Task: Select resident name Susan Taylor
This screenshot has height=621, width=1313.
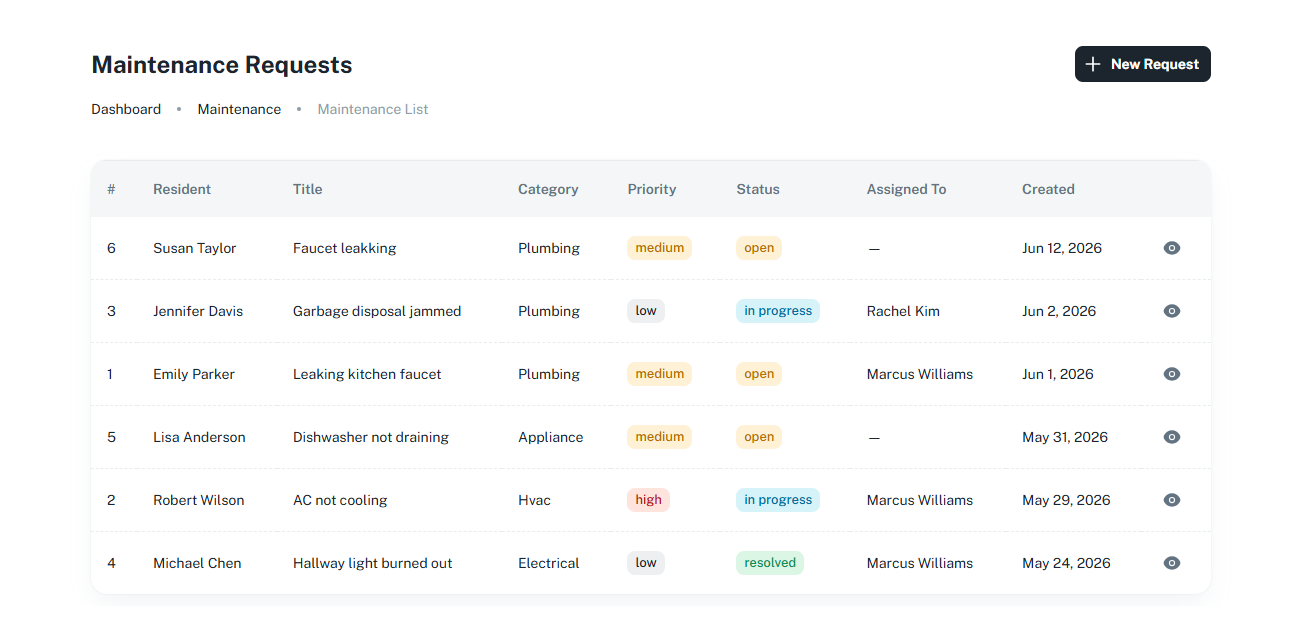Action: coord(195,248)
